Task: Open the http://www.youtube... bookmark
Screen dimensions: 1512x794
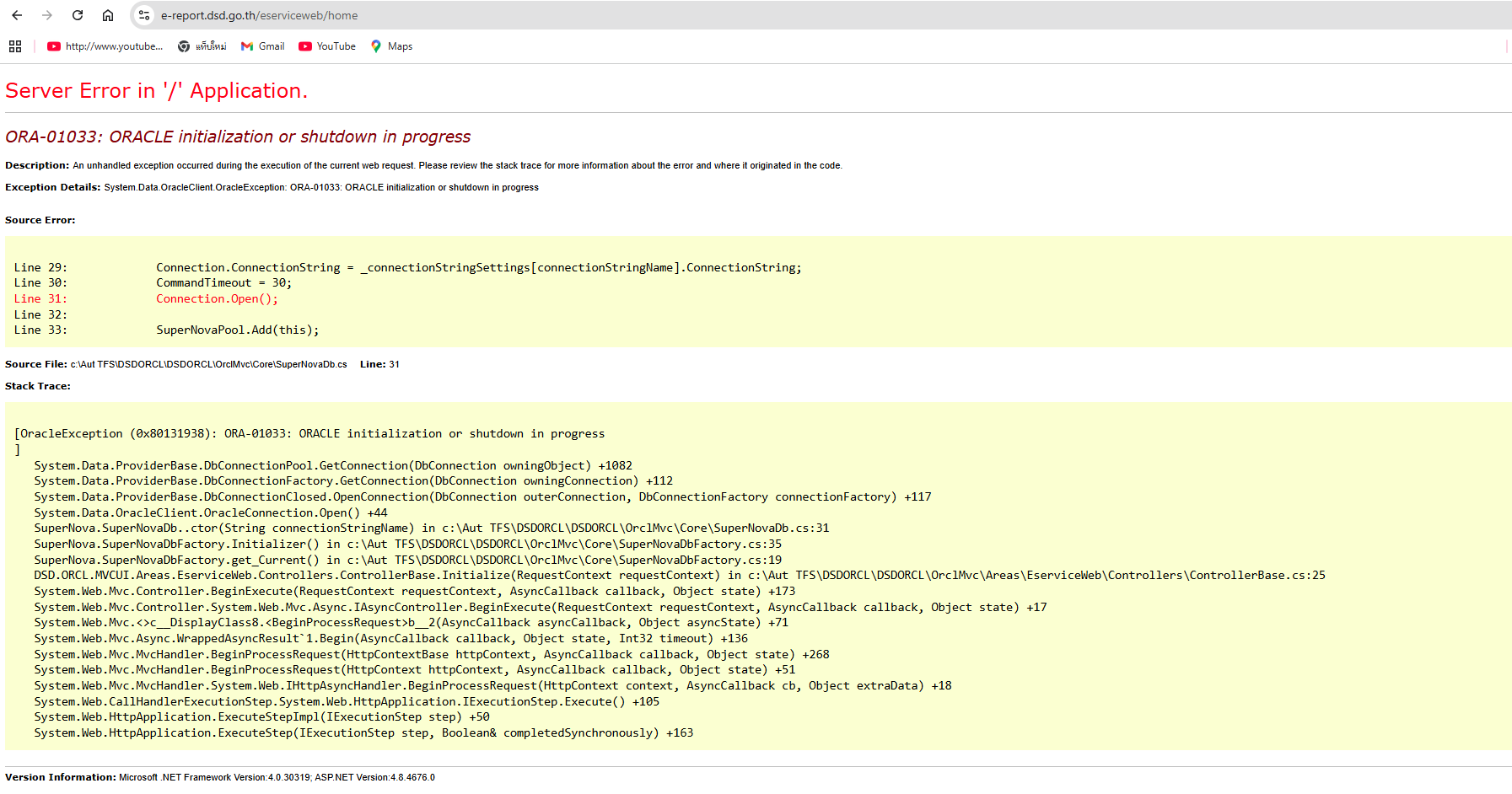Action: [105, 46]
